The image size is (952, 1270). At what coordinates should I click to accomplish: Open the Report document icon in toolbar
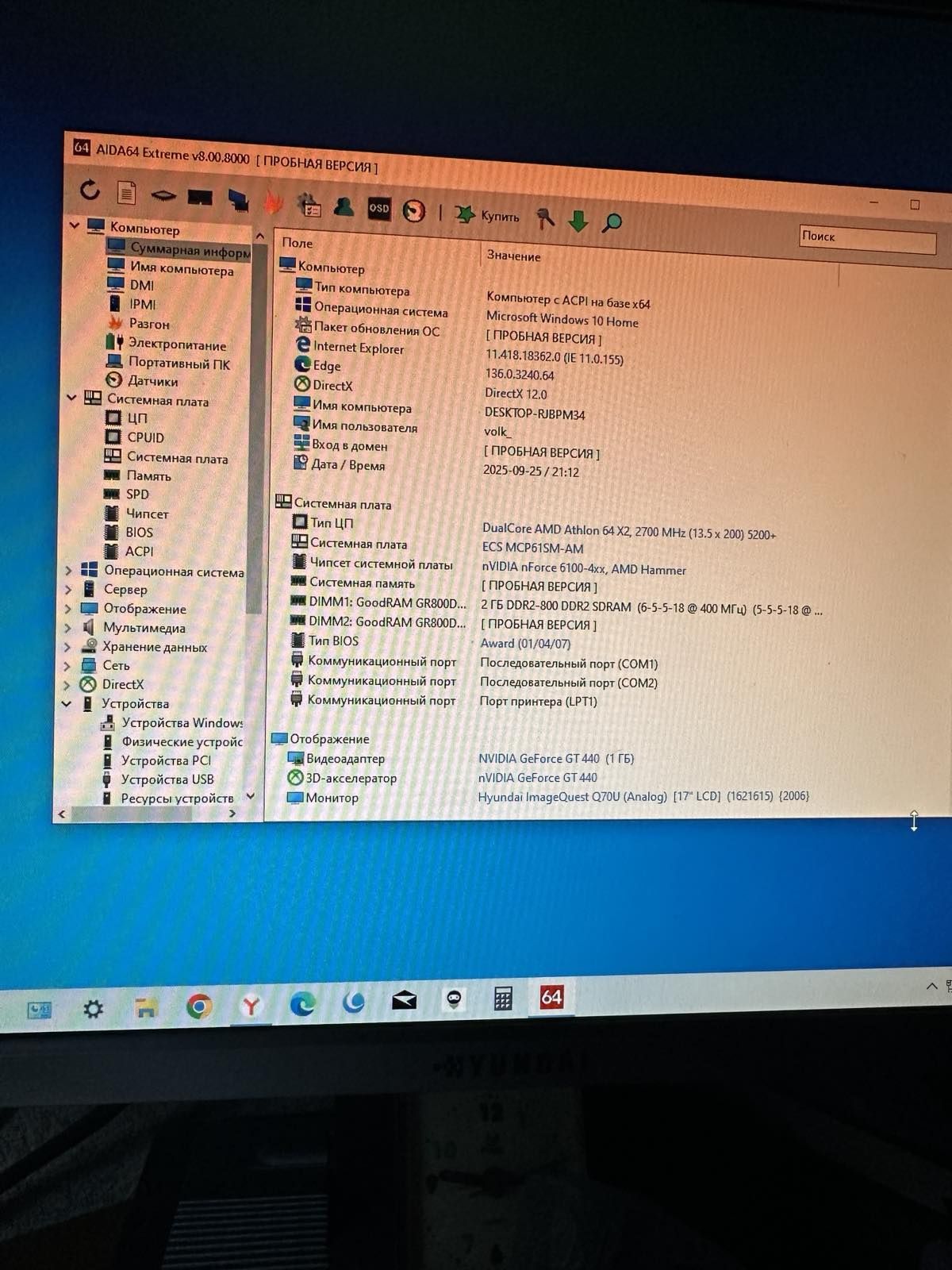pos(126,192)
